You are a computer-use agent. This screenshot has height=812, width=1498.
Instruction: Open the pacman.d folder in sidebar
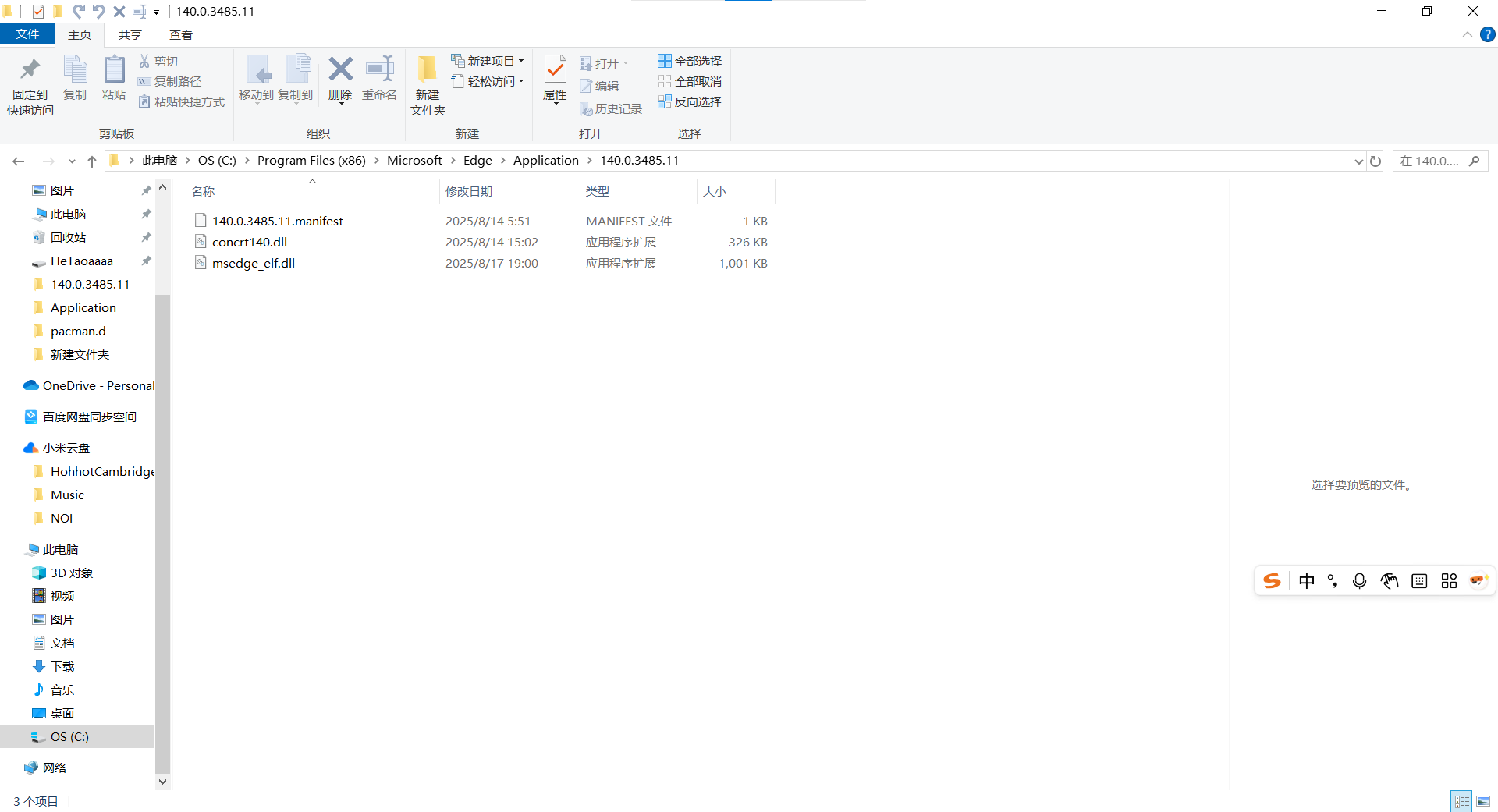76,331
